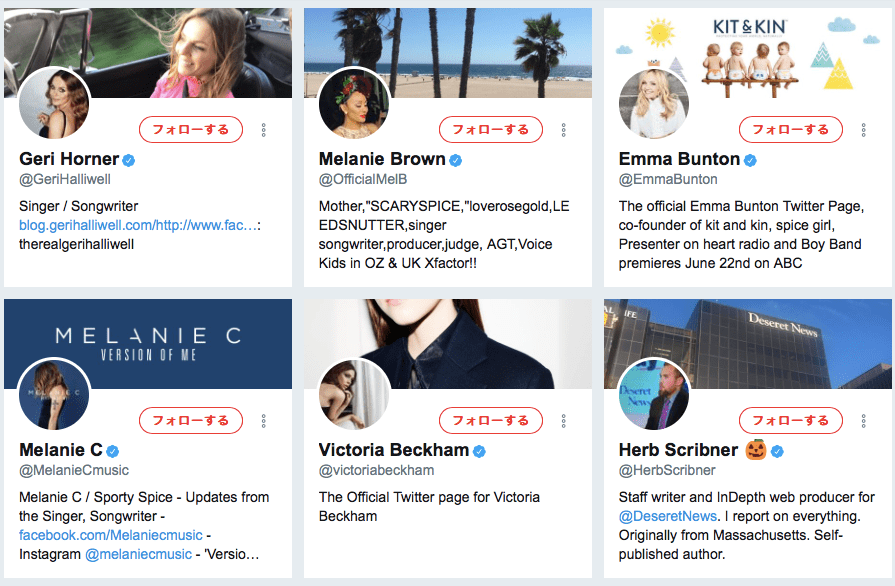The image size is (895, 586).
Task: Click verified badge next to Geri Horner
Action: [x=129, y=160]
